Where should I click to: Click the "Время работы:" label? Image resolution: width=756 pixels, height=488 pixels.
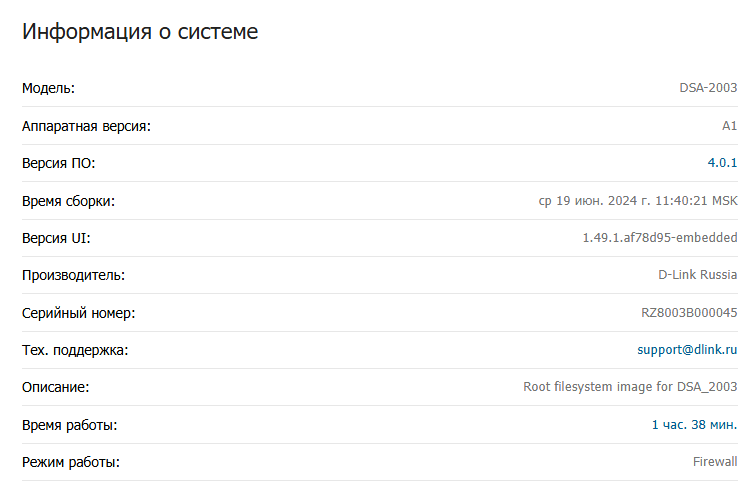tap(70, 425)
